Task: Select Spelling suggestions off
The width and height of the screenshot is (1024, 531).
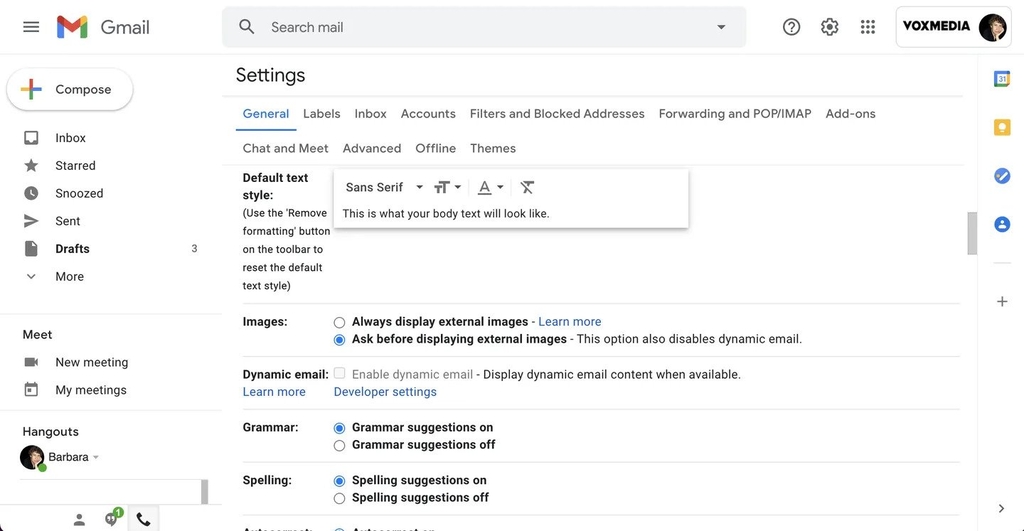Action: point(339,498)
